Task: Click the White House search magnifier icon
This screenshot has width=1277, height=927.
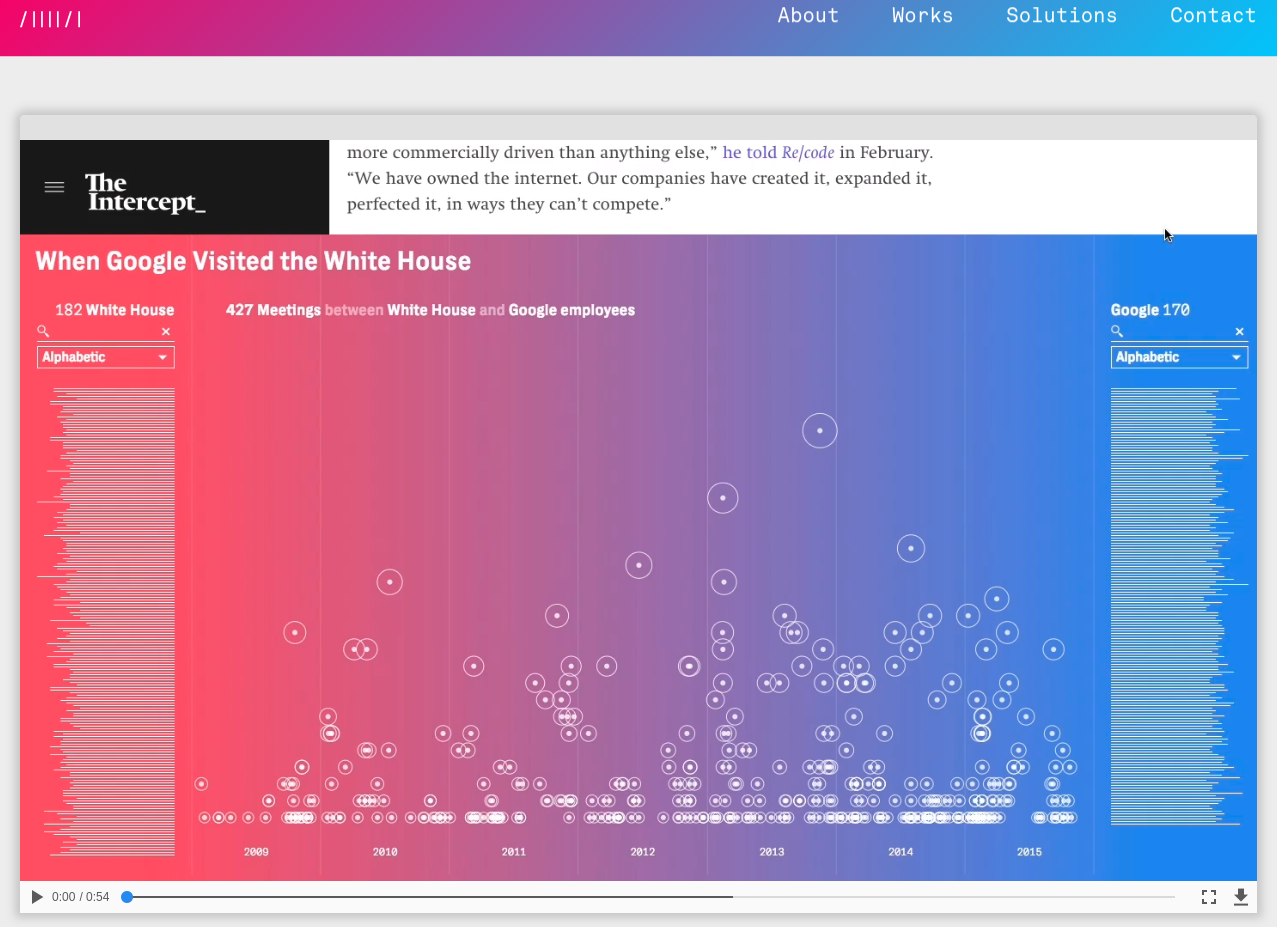Action: pos(43,331)
